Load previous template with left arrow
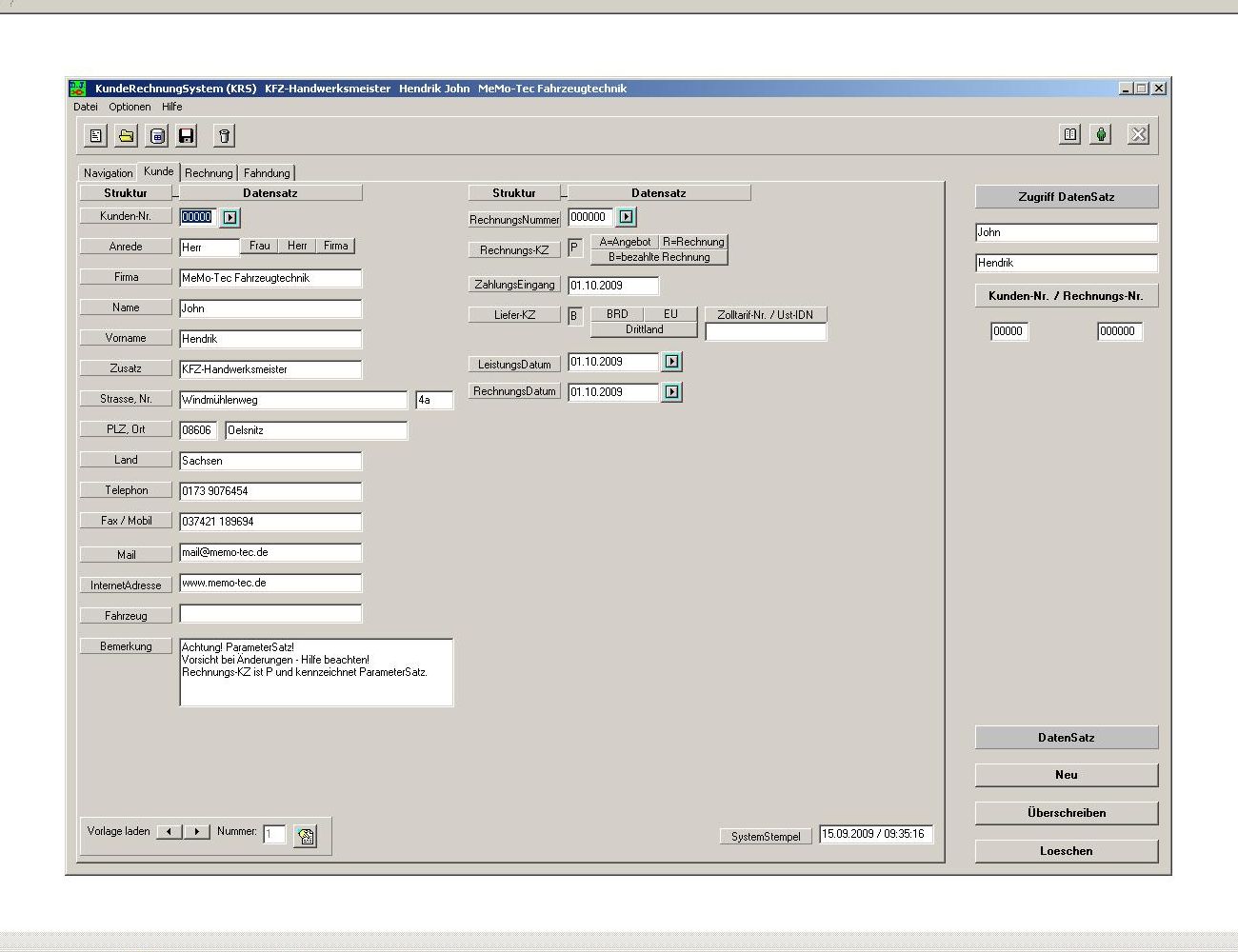 coord(170,831)
